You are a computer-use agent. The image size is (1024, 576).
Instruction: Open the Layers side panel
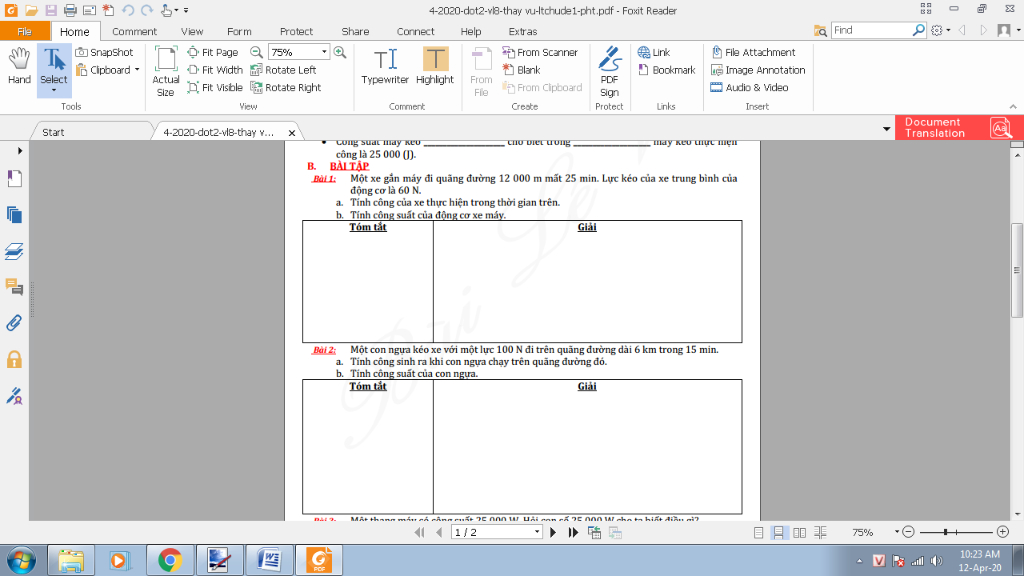click(x=14, y=251)
